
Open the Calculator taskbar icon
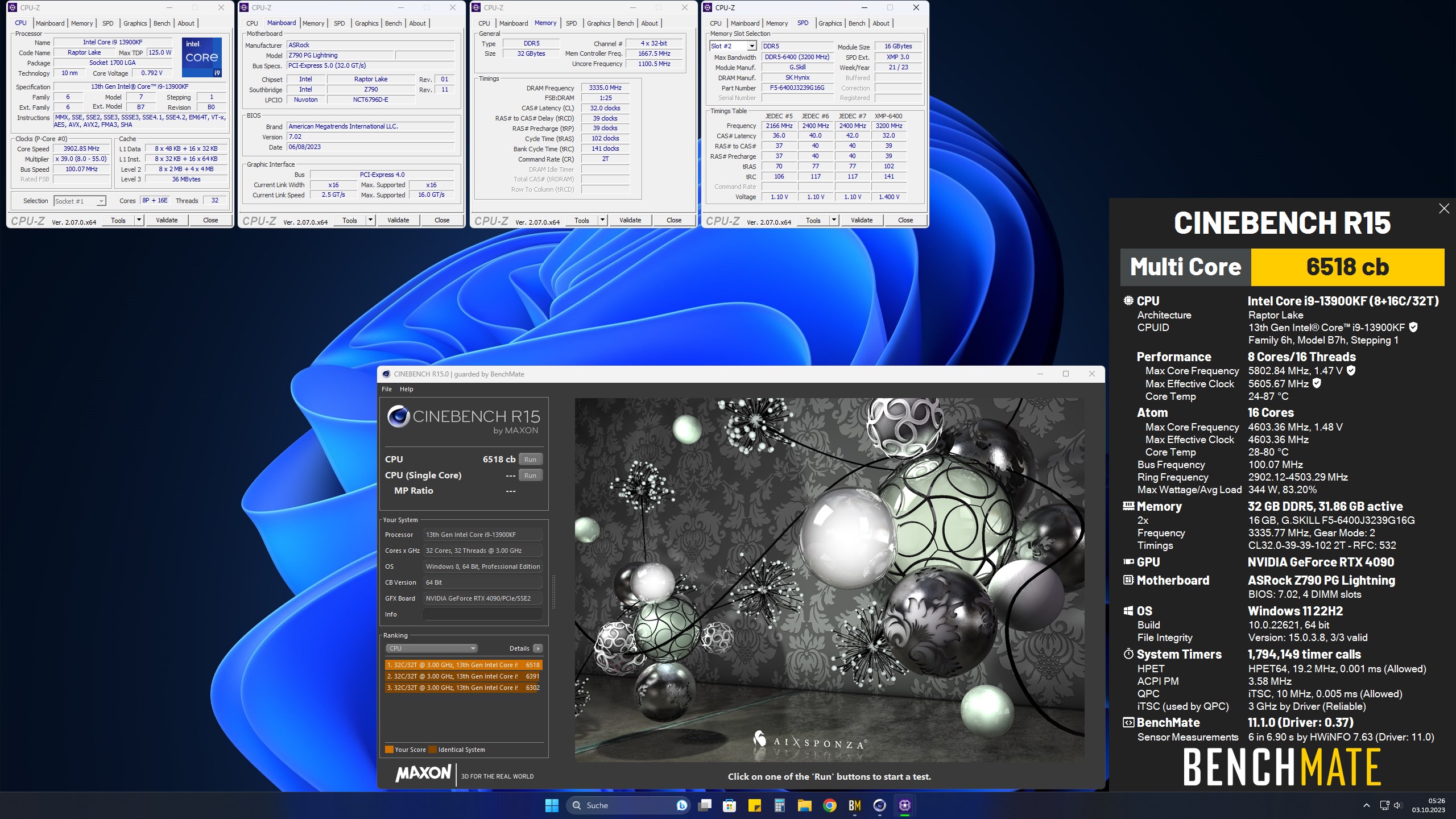pos(780,805)
